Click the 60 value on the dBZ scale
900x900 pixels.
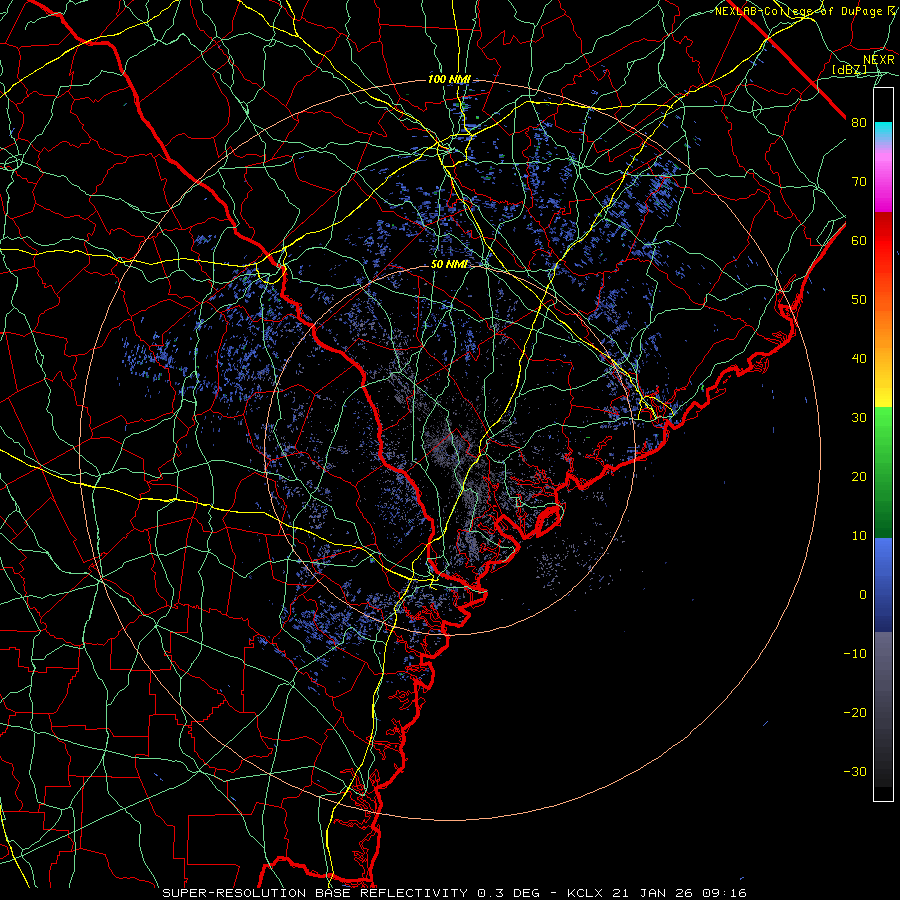859,241
